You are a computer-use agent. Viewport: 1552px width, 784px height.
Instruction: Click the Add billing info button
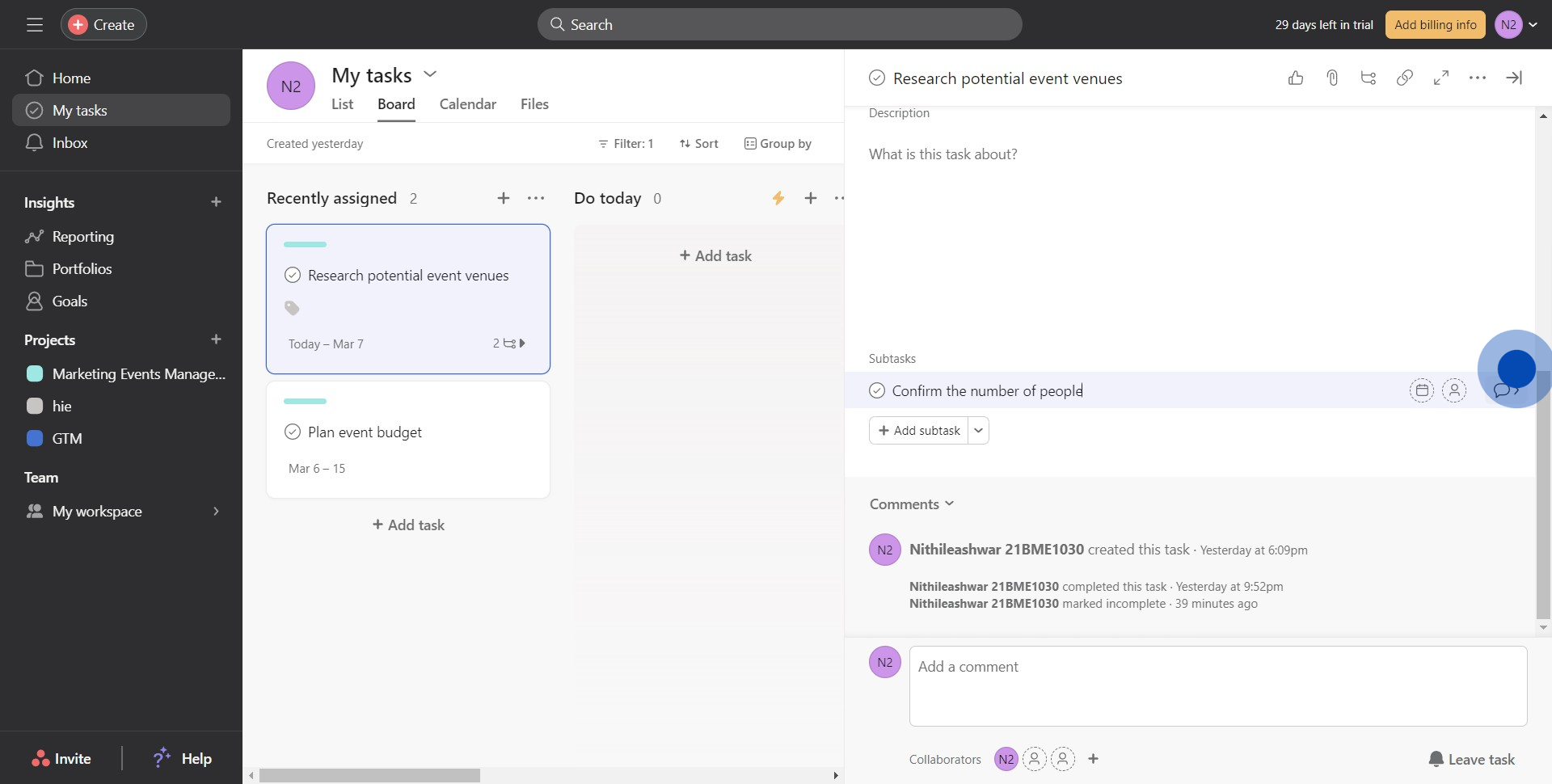1435,25
